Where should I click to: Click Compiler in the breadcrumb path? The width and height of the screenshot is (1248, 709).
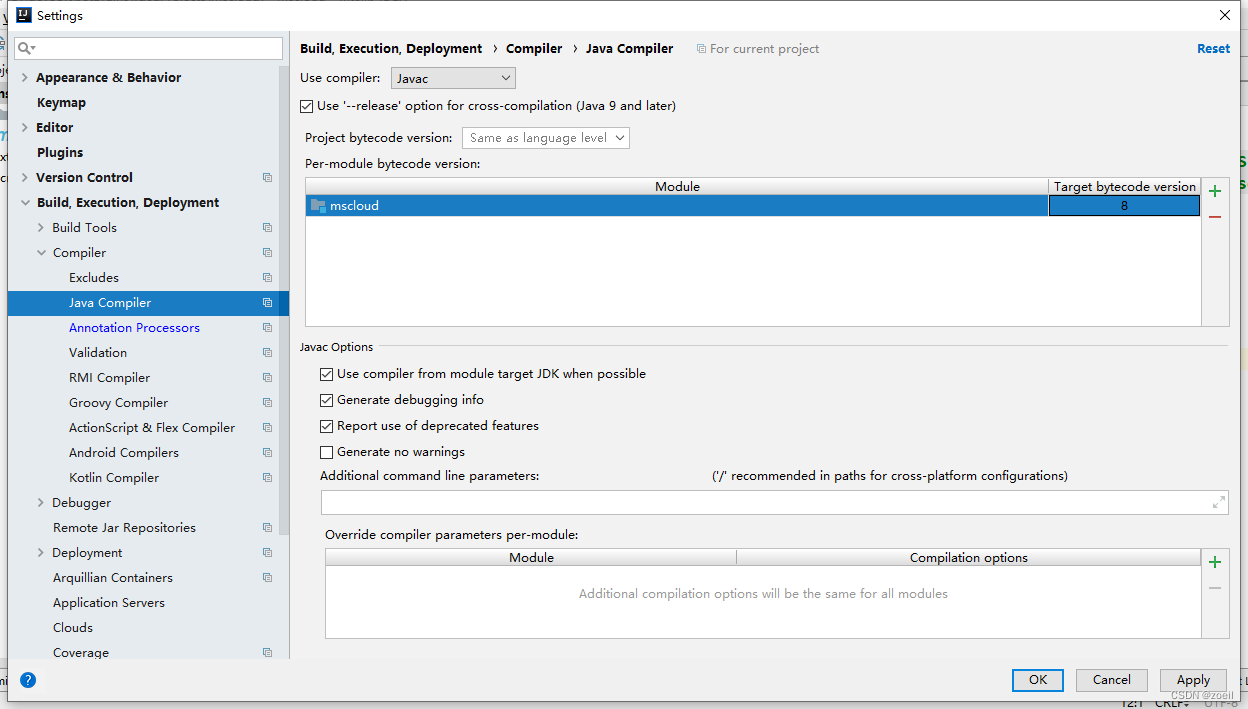534,49
